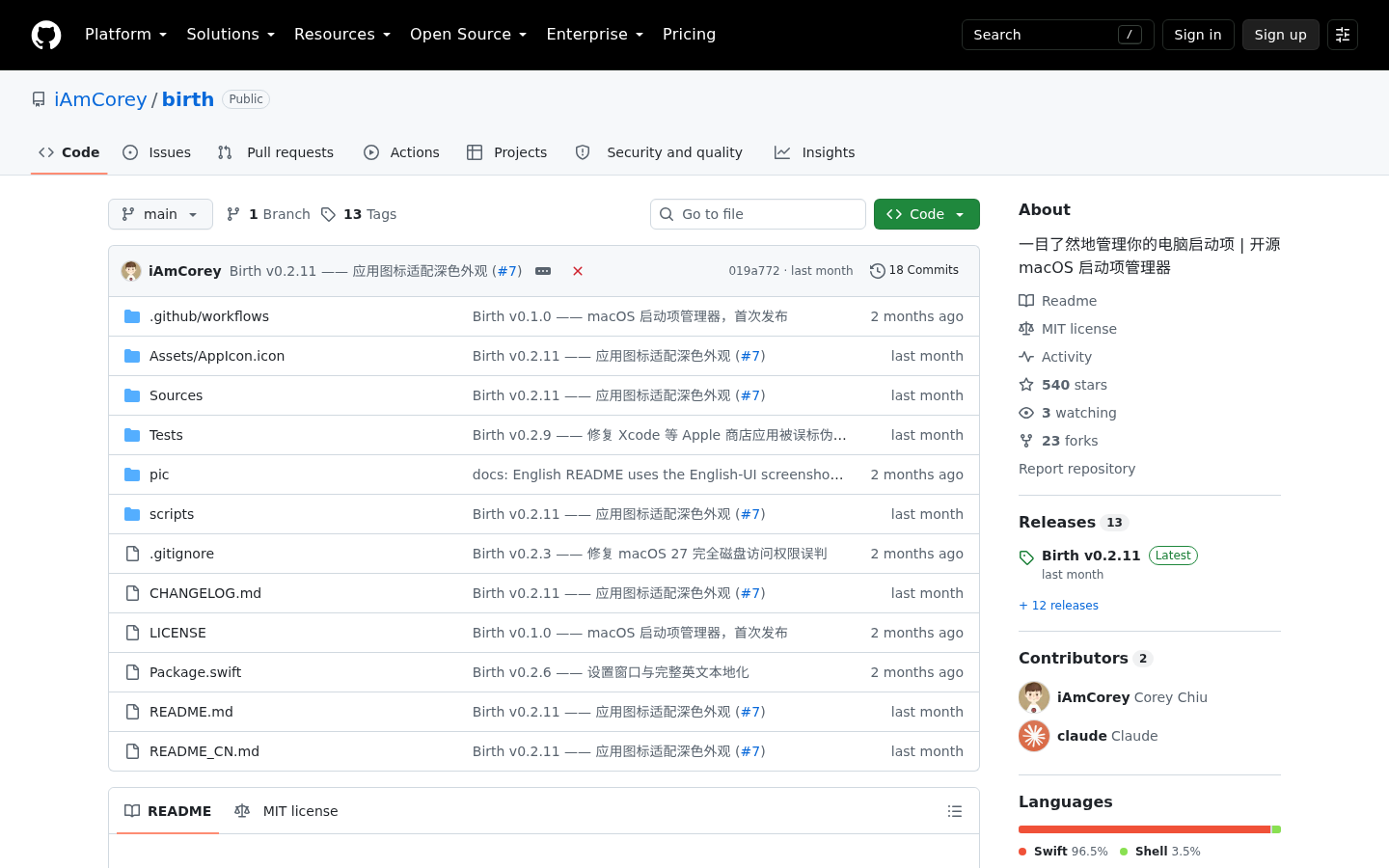Expand commit message ellipsis button
The width and height of the screenshot is (1389, 868).
click(543, 271)
